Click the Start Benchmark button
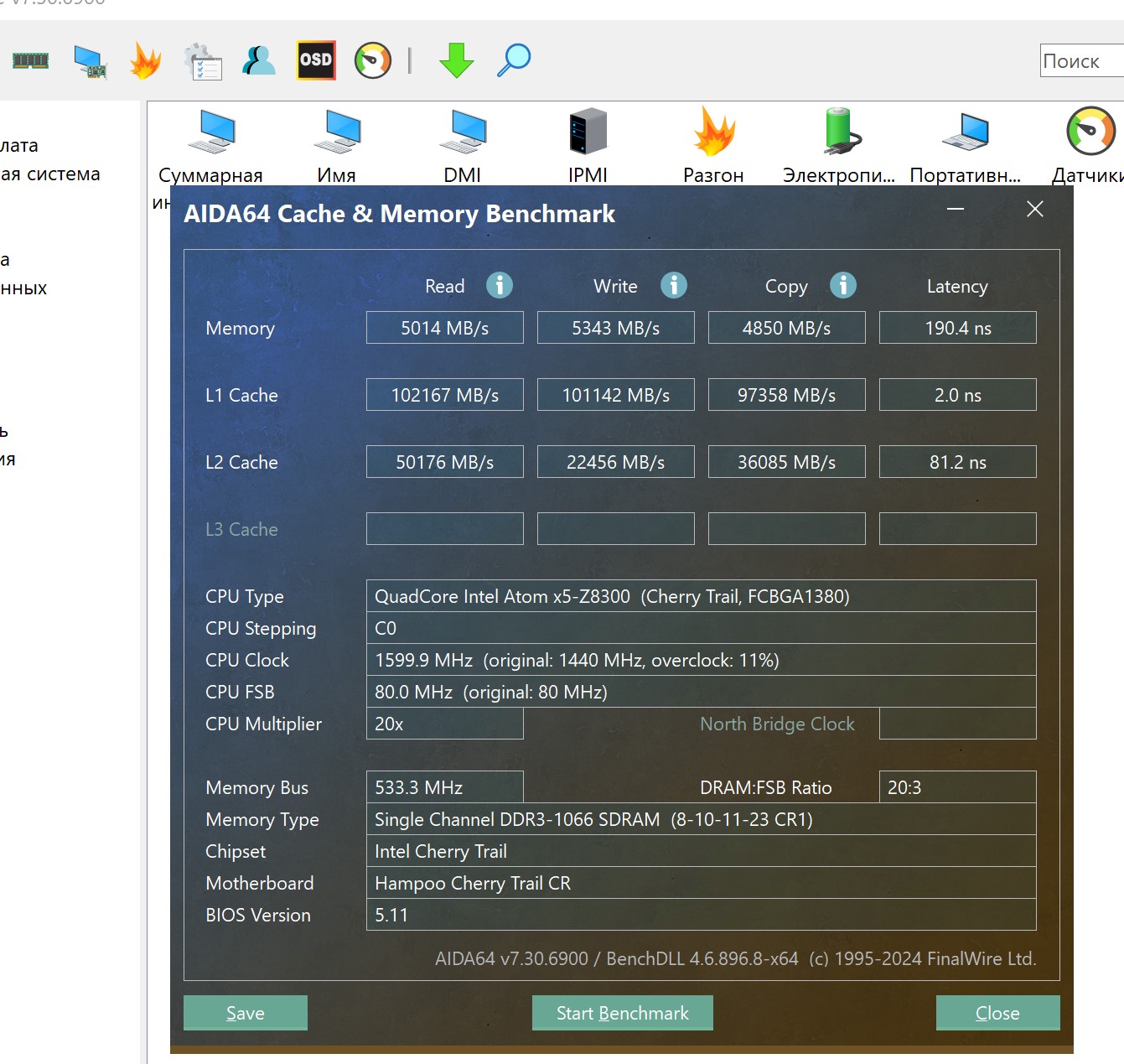 623,1013
